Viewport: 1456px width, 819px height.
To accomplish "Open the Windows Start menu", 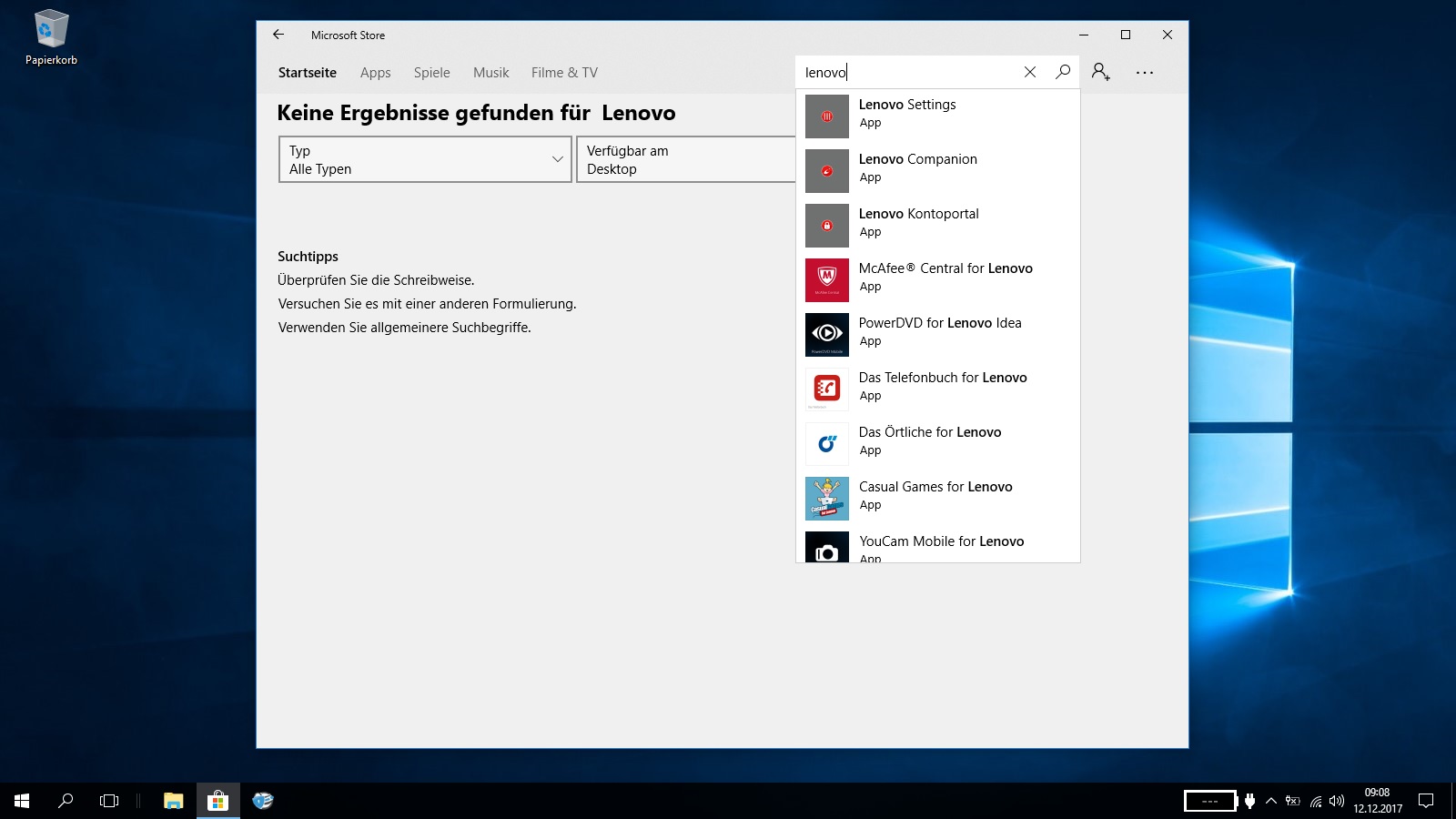I will point(22,801).
